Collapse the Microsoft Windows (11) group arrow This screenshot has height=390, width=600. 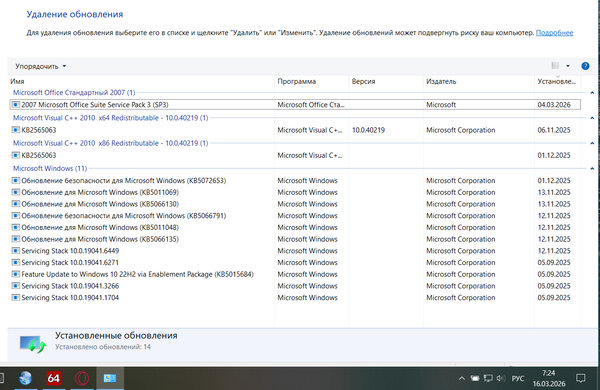pos(592,168)
